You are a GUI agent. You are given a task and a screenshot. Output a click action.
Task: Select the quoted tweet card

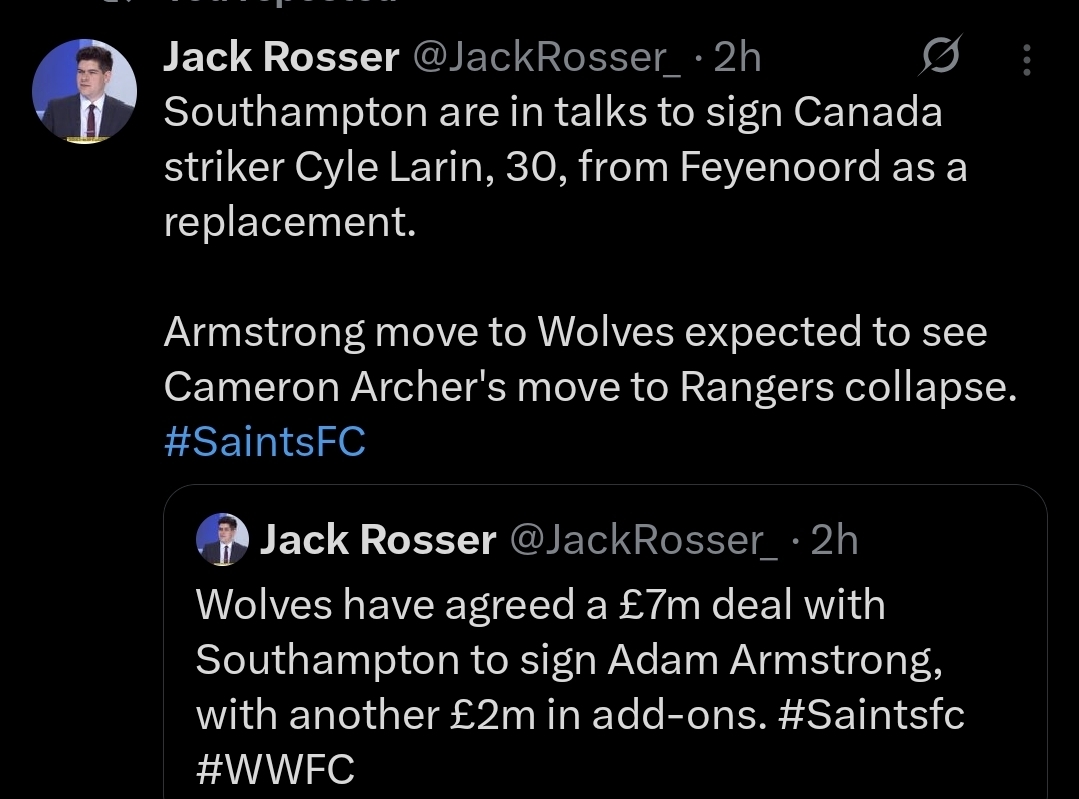click(600, 640)
